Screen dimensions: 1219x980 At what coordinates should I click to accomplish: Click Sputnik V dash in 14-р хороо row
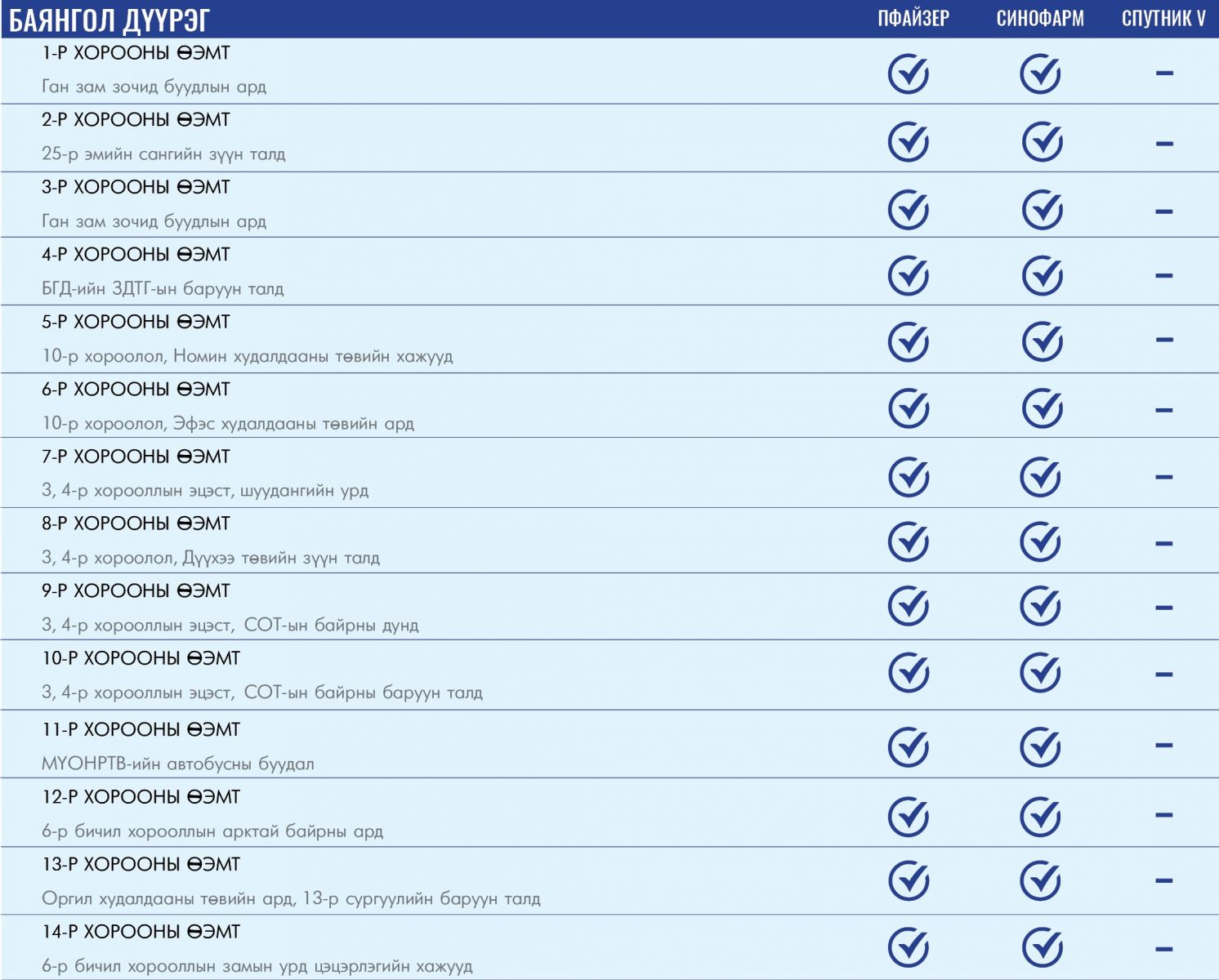tap(1164, 949)
